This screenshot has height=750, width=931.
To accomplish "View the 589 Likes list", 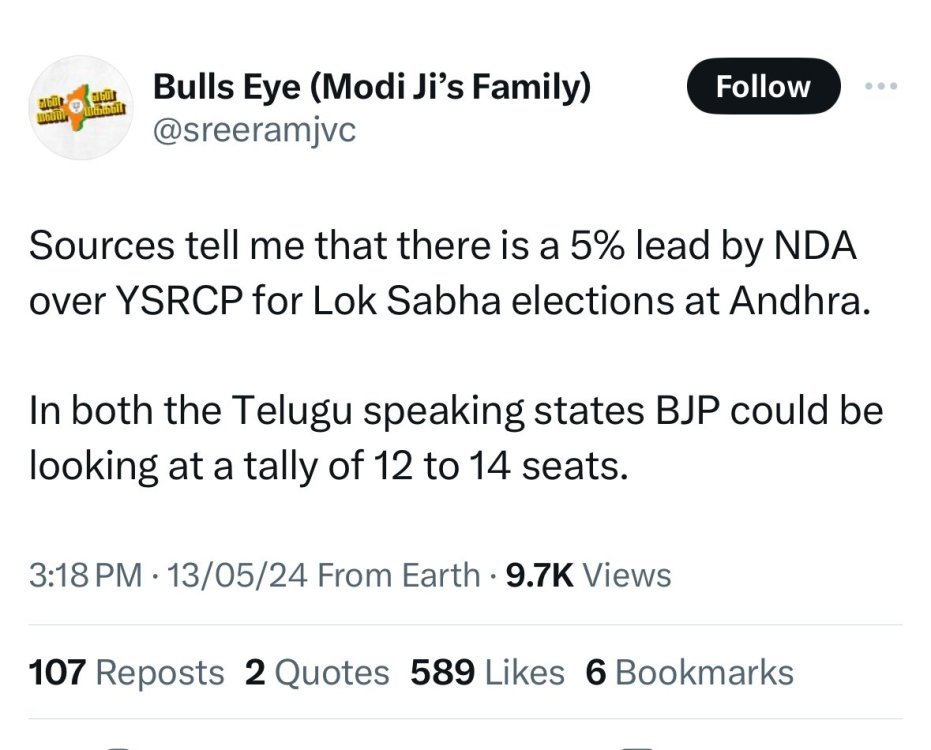I will click(x=487, y=672).
